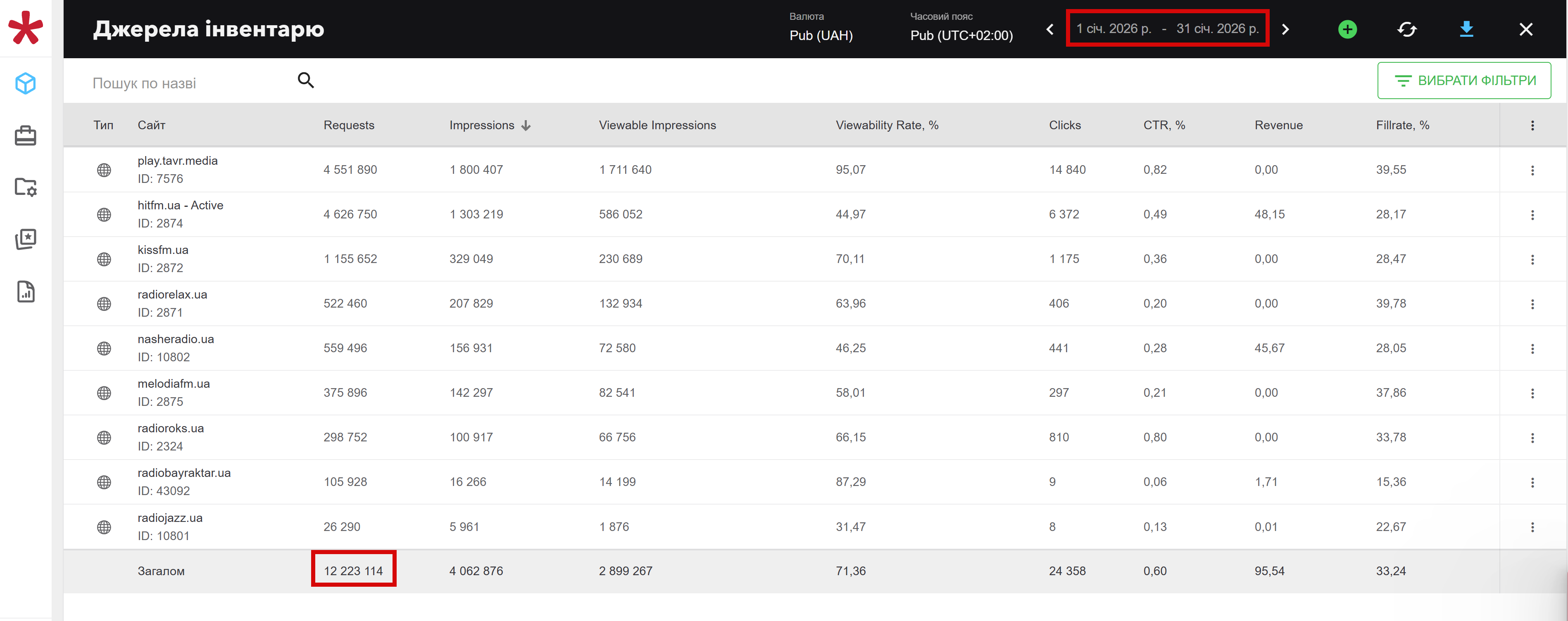Viewport: 1568px width, 621px height.
Task: Click the green add plus icon
Action: pos(1347,29)
